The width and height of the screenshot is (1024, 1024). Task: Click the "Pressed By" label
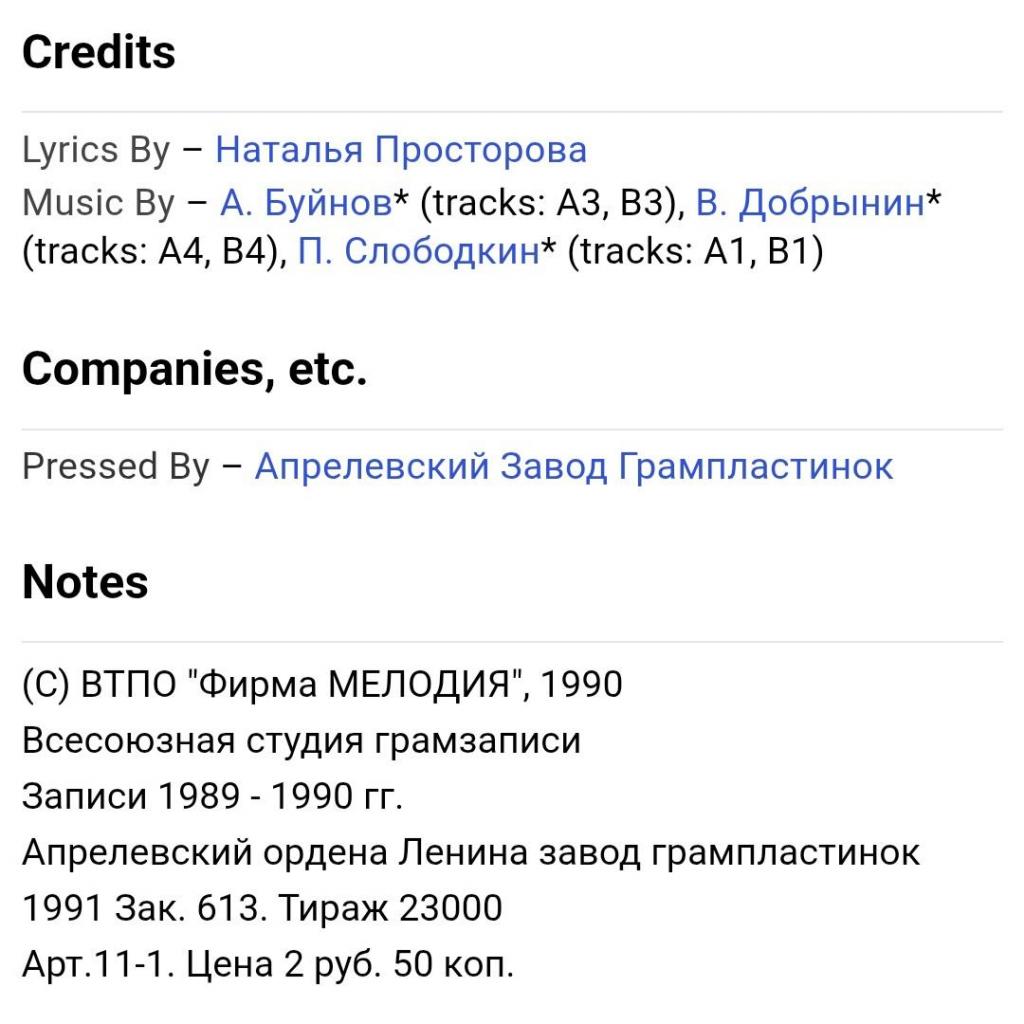coord(116,466)
